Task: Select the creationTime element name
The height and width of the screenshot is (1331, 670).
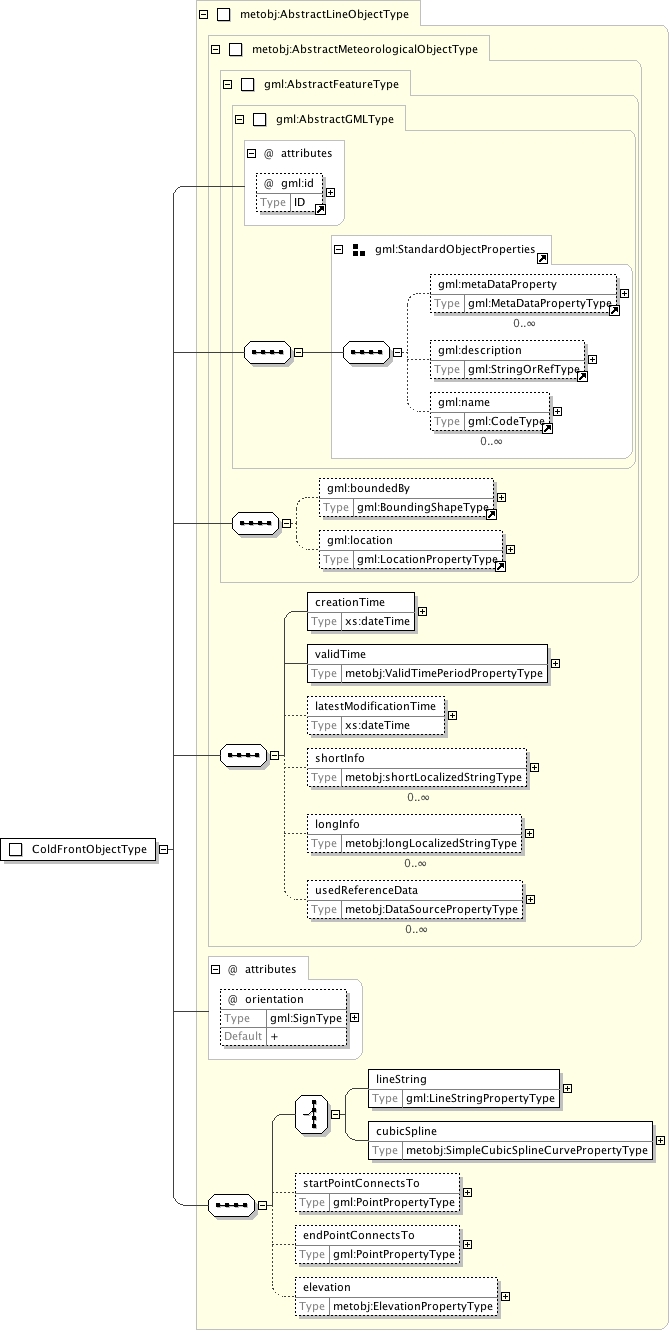Action: click(x=349, y=602)
